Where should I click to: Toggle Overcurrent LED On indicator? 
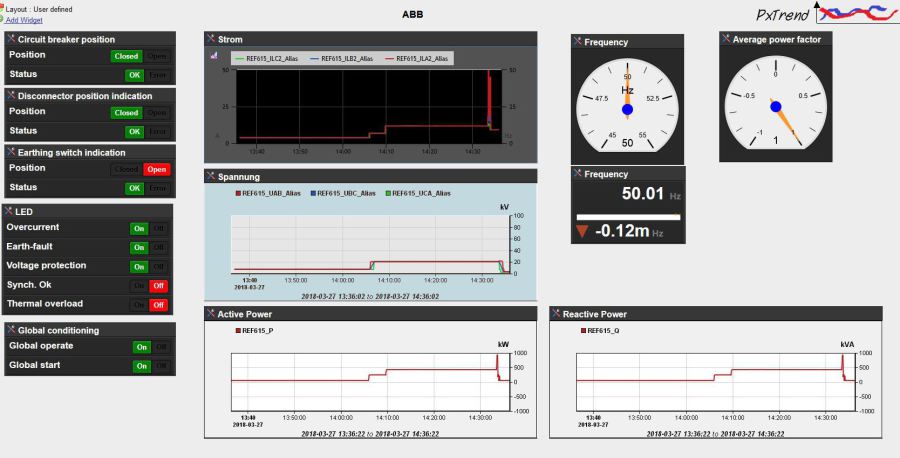pos(140,228)
